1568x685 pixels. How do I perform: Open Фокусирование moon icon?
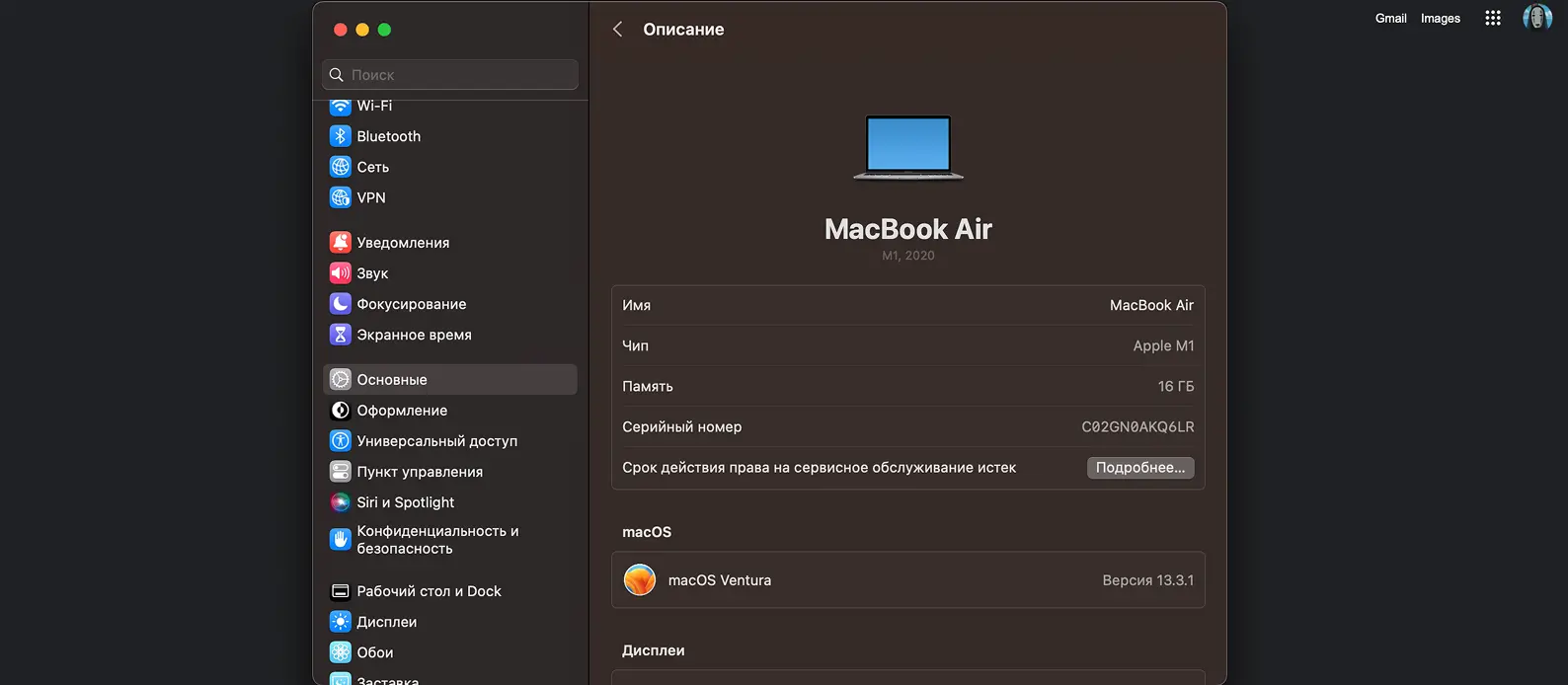pos(340,304)
